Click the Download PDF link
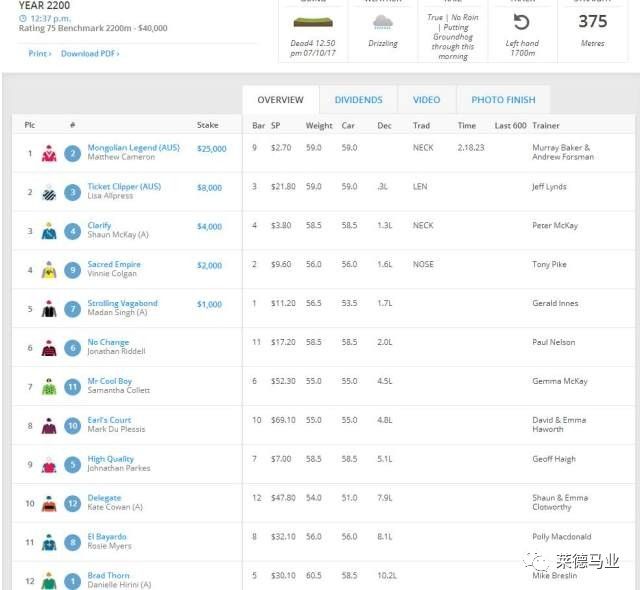Image resolution: width=640 pixels, height=590 pixels. point(90,54)
